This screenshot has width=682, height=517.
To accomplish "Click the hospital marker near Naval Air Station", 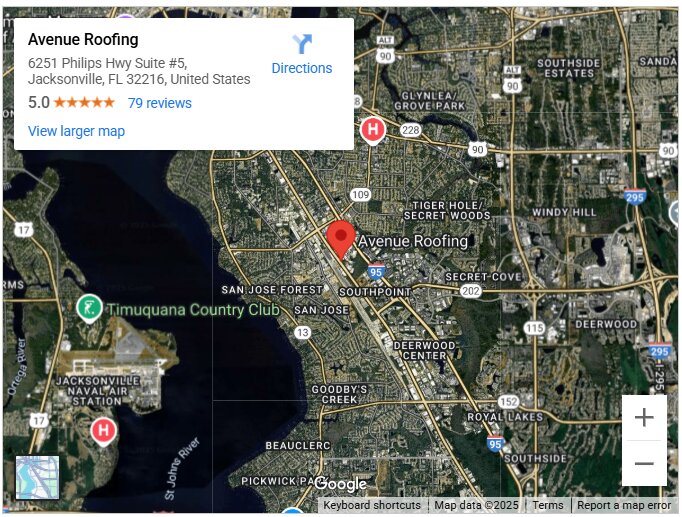I will (104, 431).
